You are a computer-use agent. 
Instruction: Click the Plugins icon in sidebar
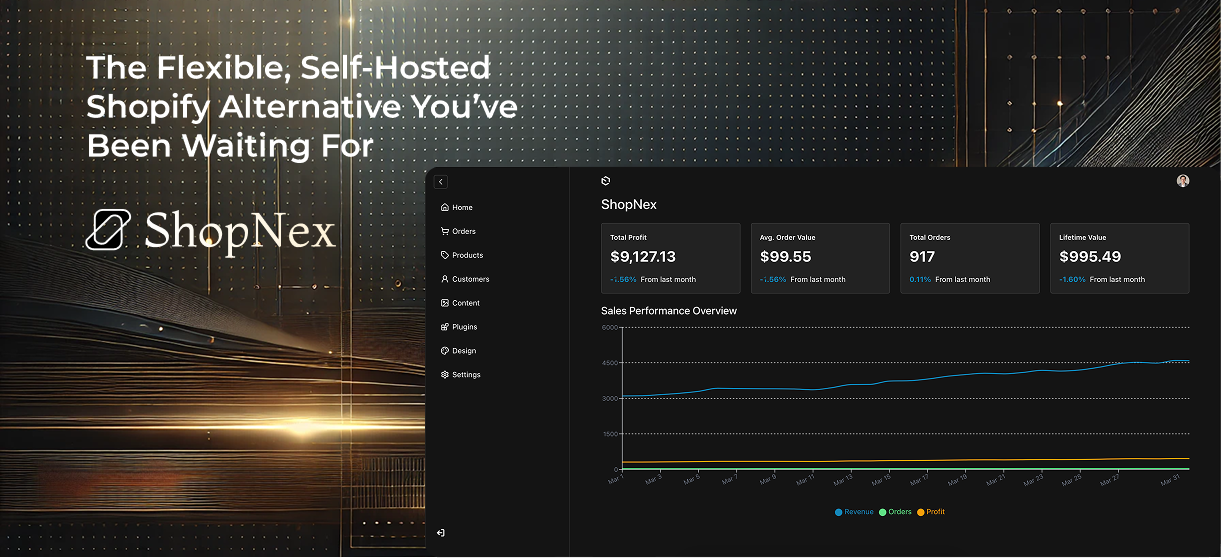coord(445,327)
